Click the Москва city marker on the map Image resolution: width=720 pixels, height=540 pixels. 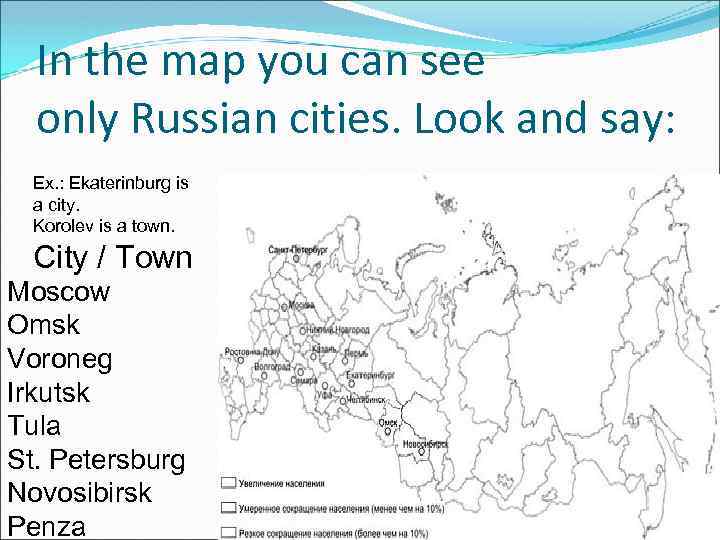(284, 307)
